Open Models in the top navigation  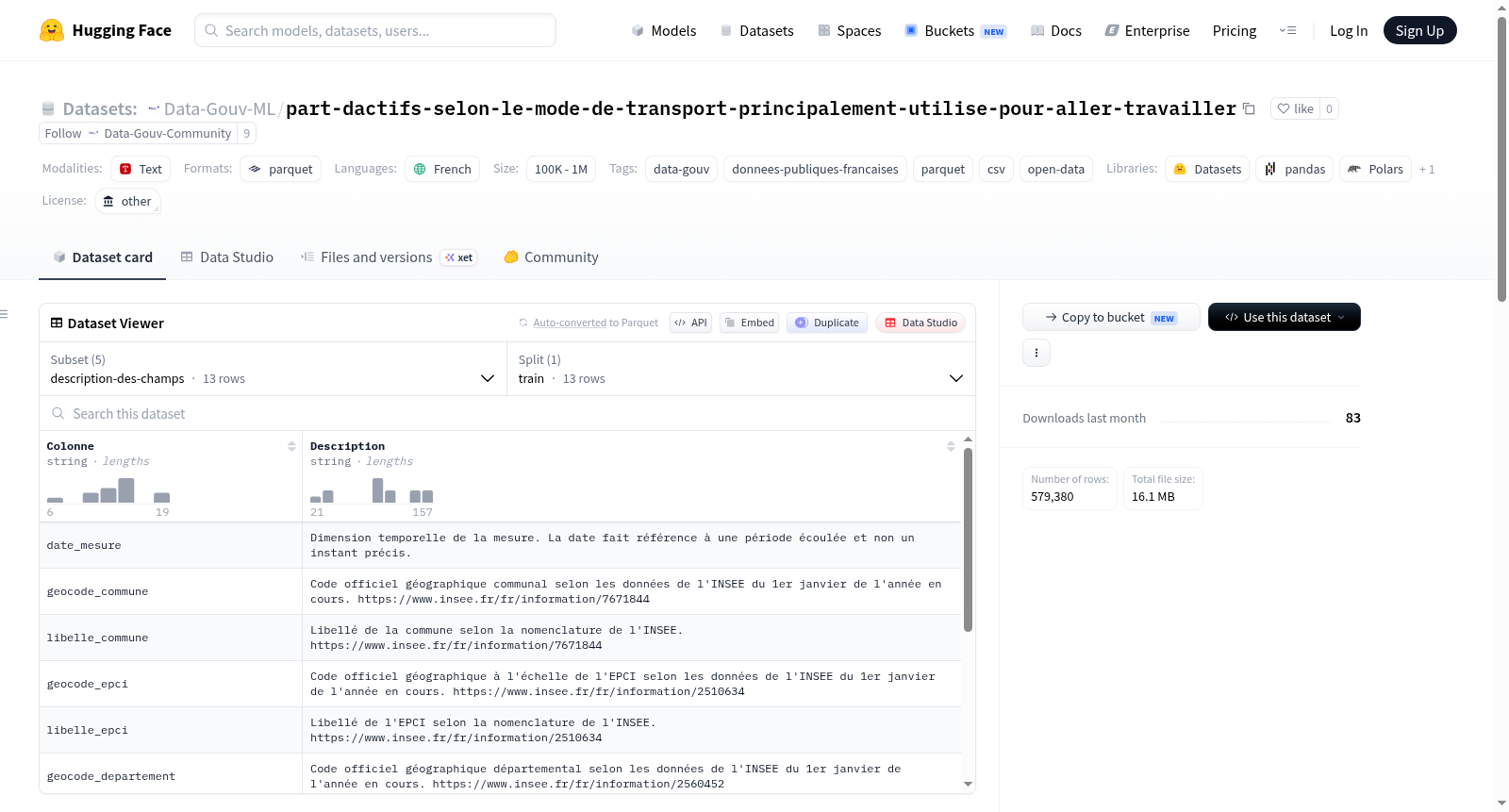(x=664, y=30)
